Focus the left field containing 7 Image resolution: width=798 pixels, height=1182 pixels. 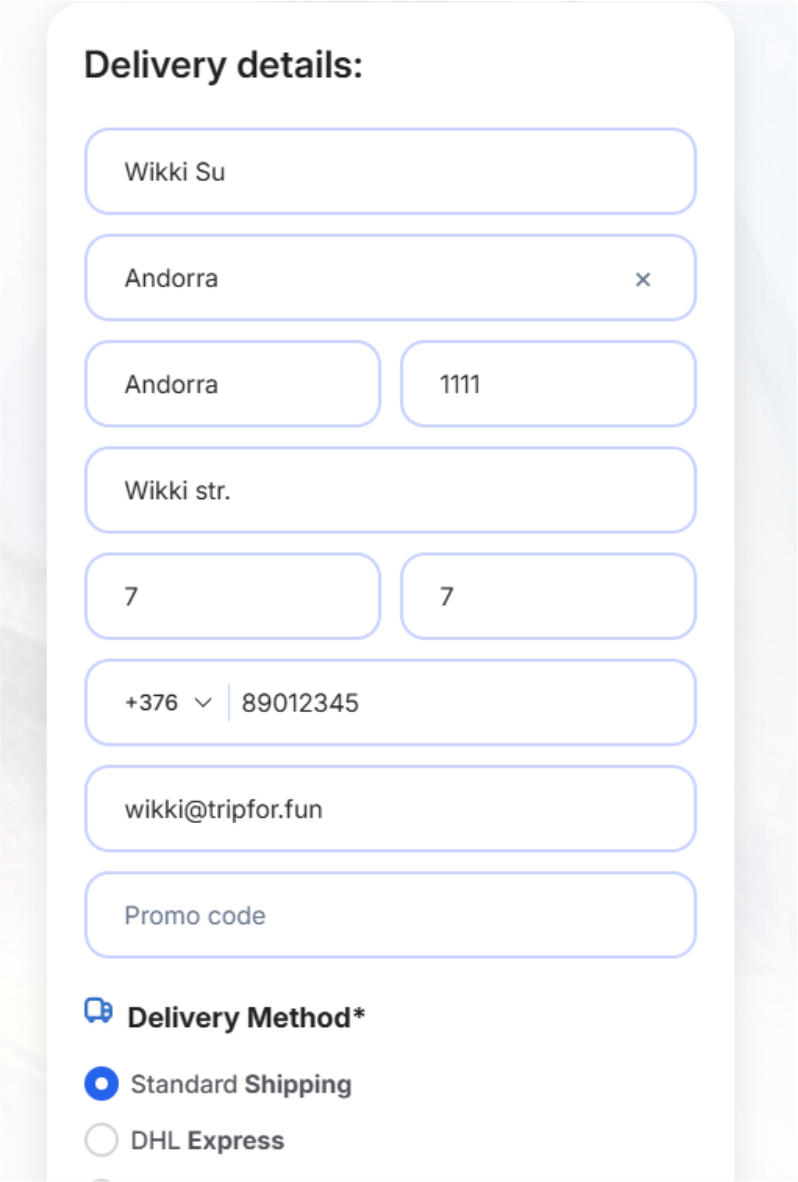232,597
